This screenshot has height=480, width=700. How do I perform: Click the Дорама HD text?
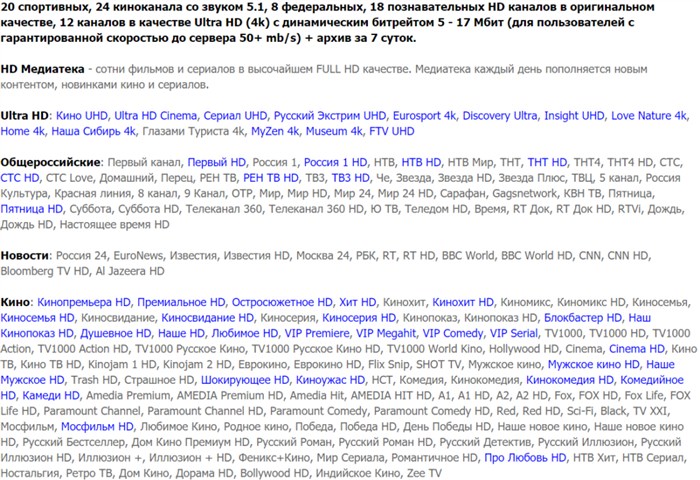click(204, 473)
